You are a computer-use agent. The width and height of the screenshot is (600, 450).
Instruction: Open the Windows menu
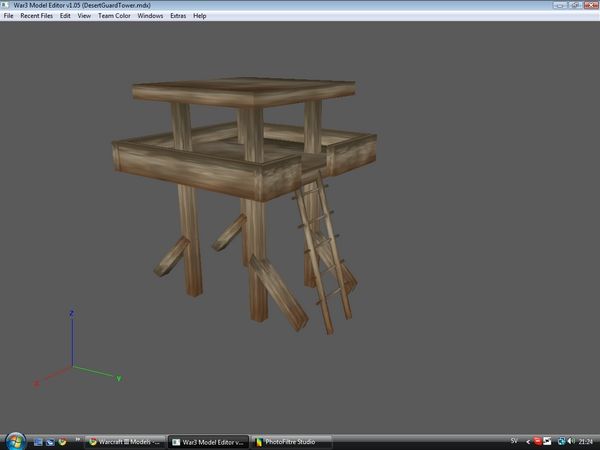click(x=150, y=16)
